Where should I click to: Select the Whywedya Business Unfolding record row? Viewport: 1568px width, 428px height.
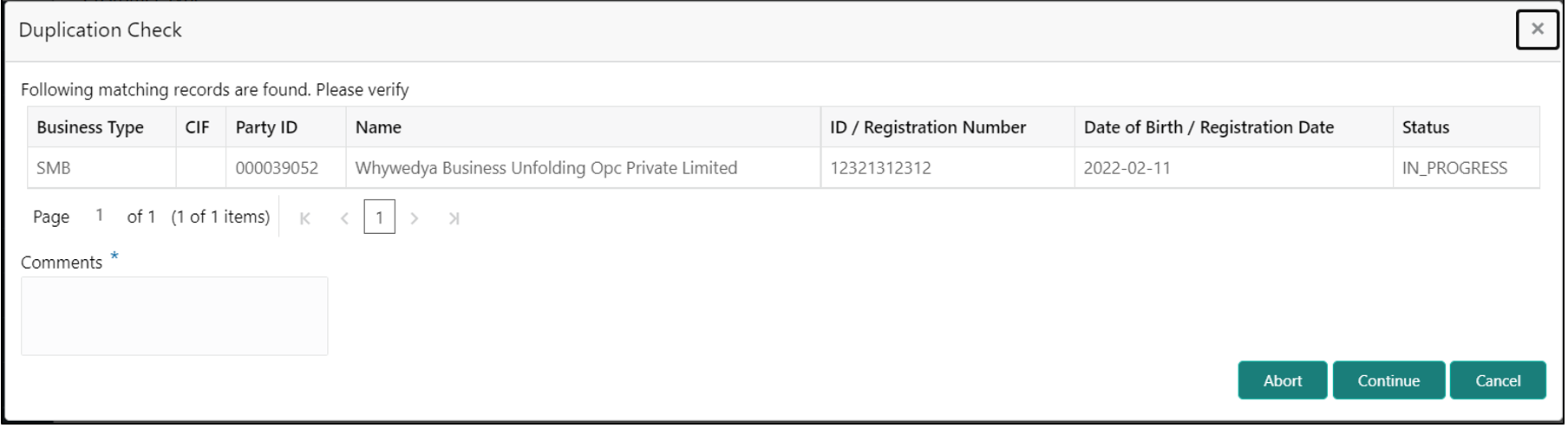click(546, 168)
